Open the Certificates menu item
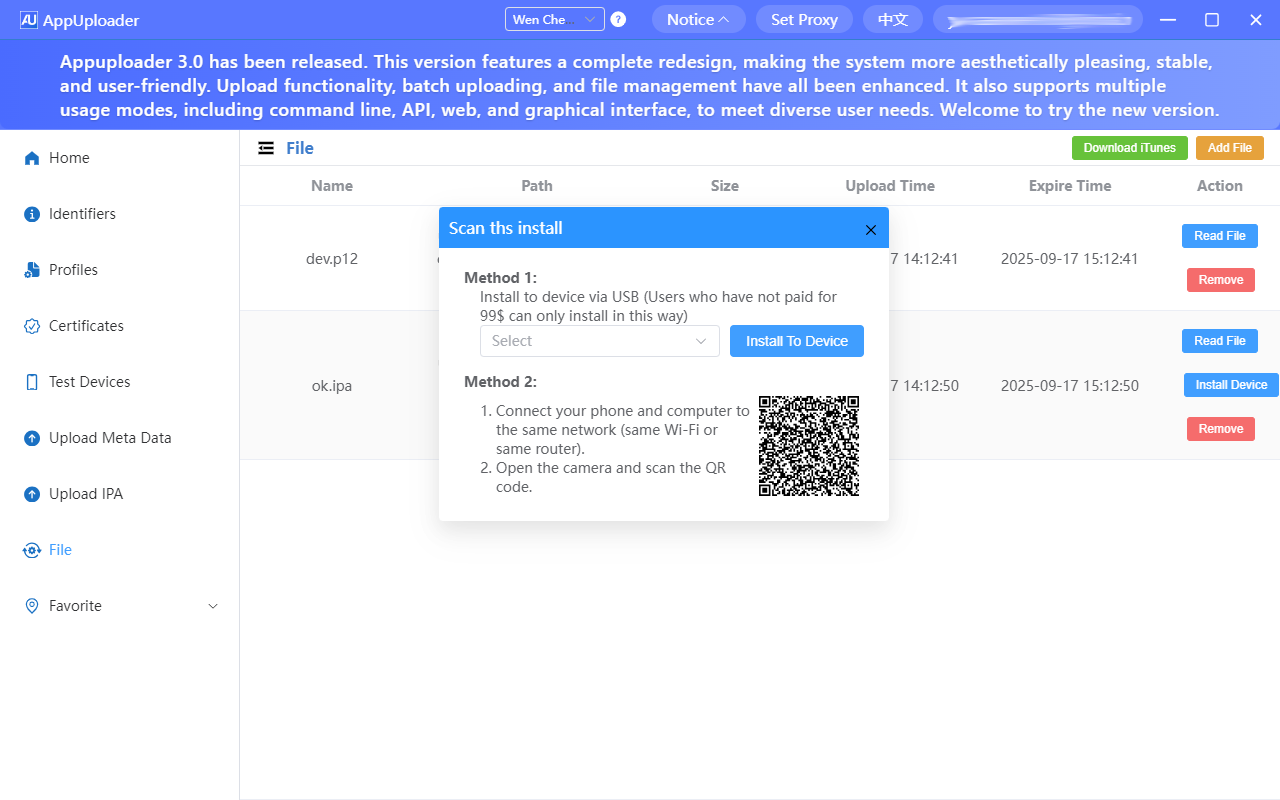 tap(120, 326)
